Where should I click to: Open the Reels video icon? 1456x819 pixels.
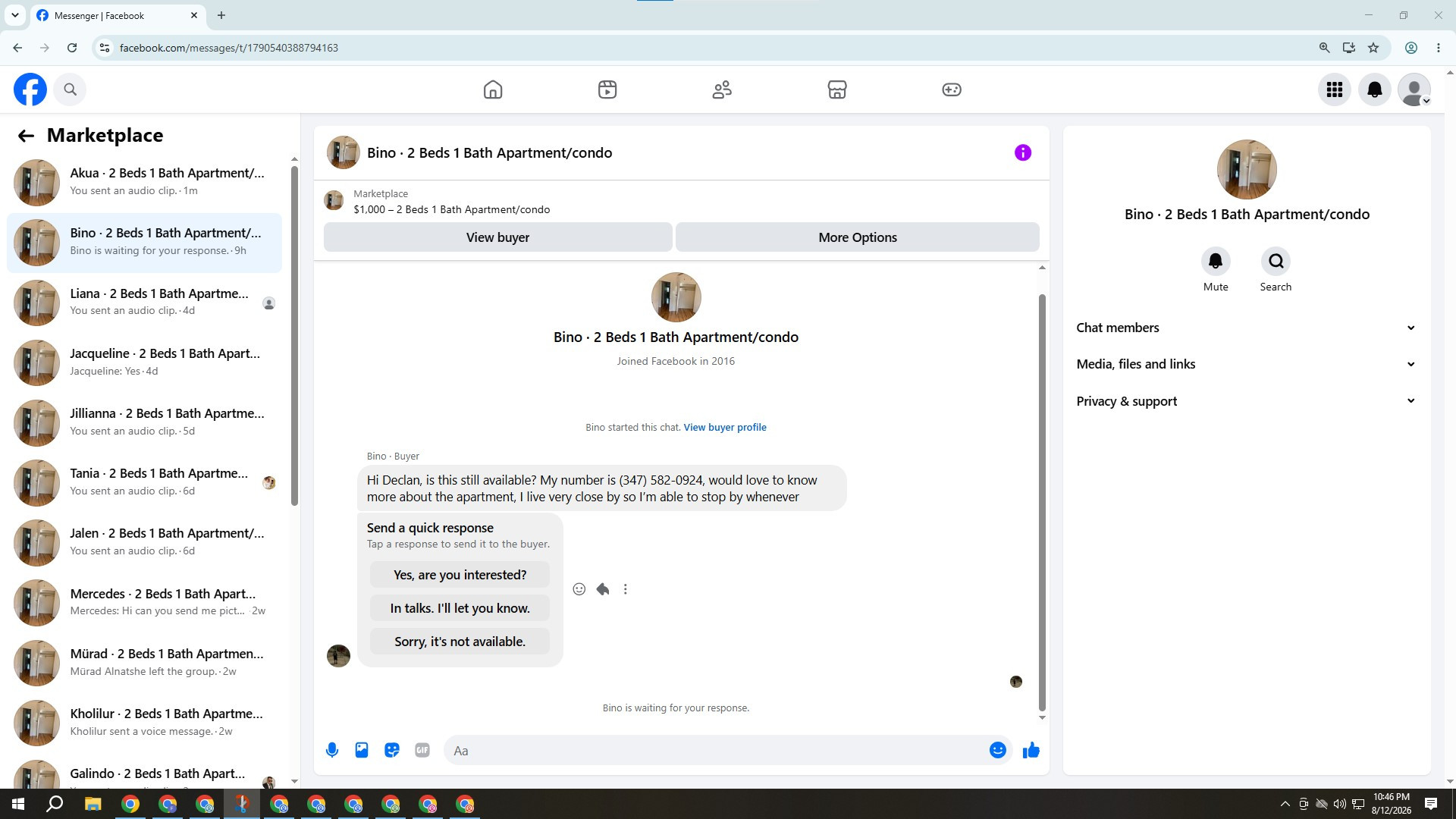pyautogui.click(x=607, y=89)
